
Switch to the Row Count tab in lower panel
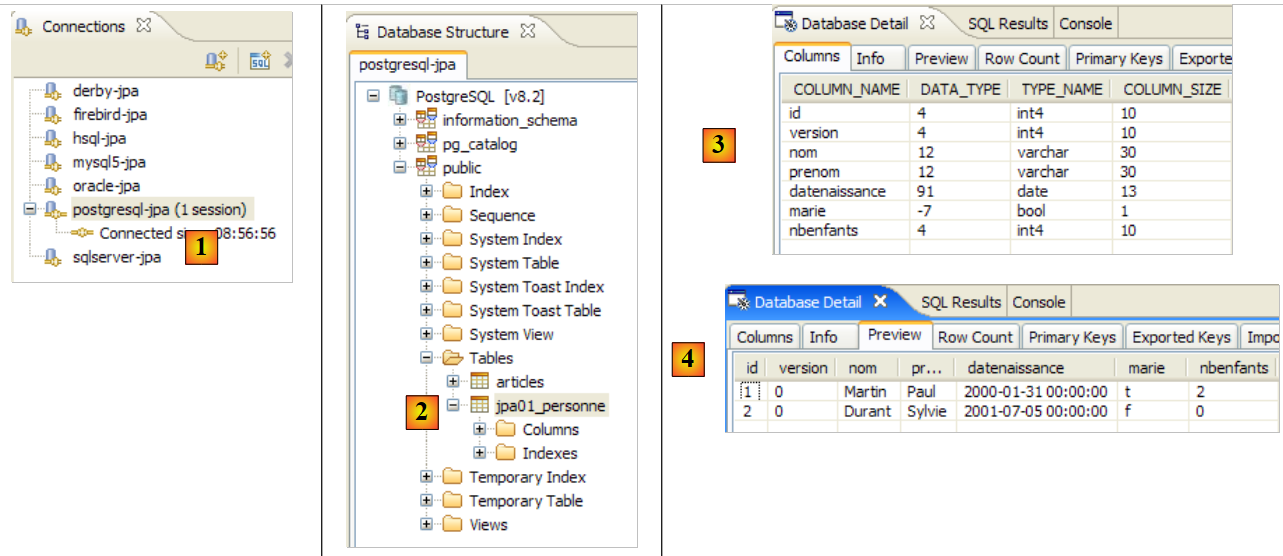coord(975,337)
